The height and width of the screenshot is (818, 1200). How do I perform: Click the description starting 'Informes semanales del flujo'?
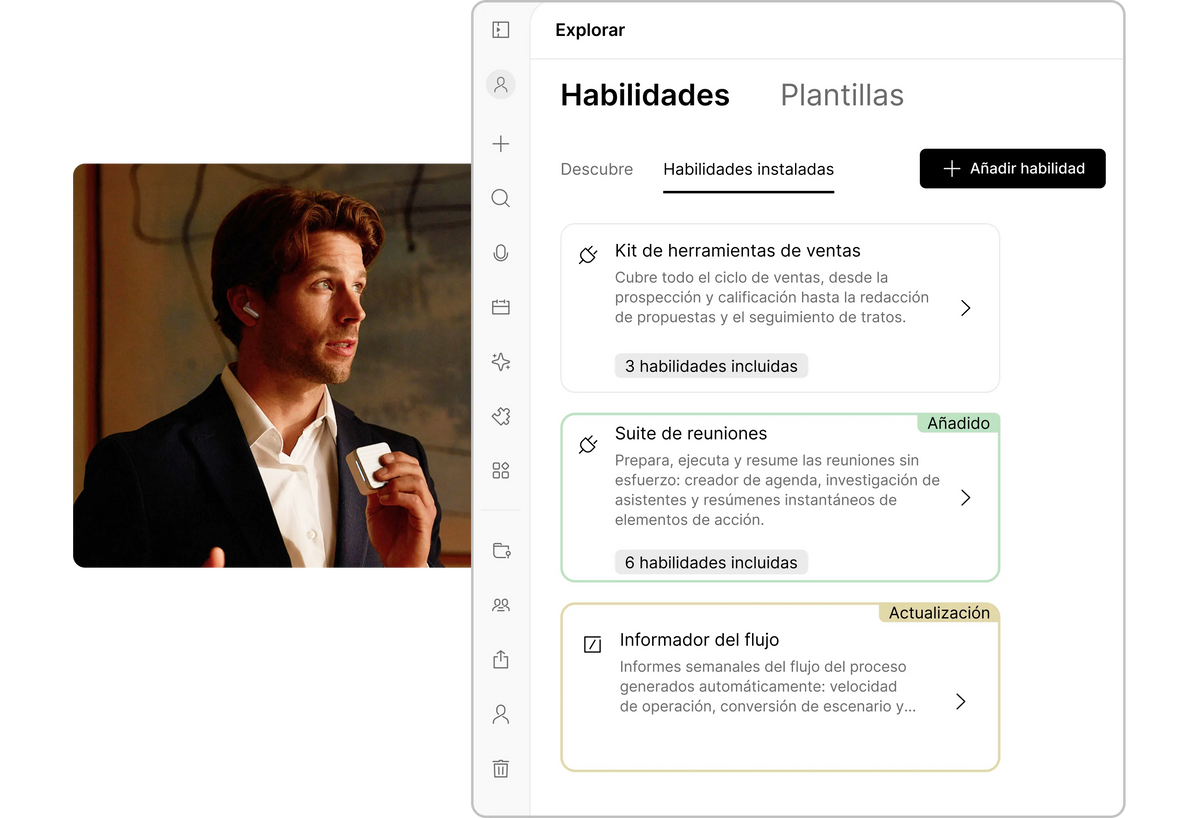point(768,686)
